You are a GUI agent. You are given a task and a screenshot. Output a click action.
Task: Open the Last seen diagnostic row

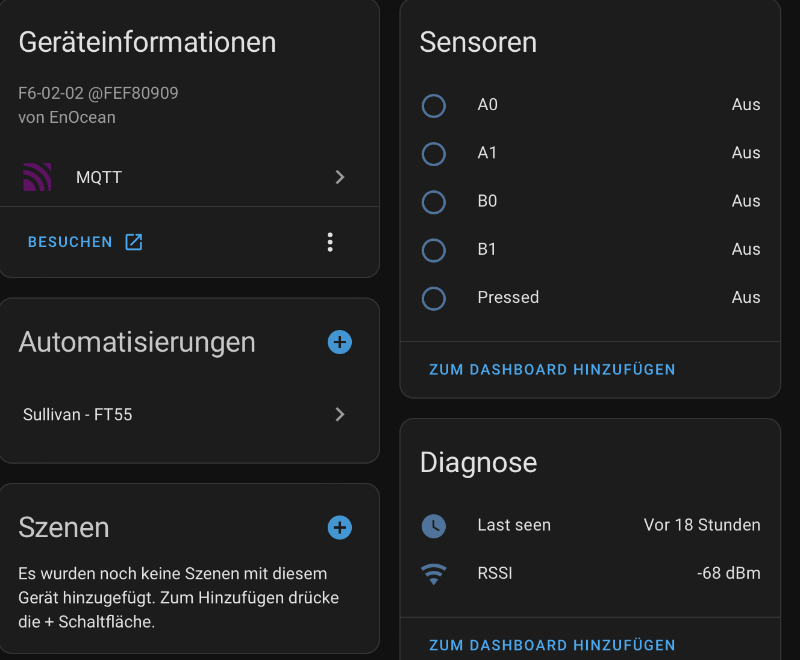(x=590, y=525)
